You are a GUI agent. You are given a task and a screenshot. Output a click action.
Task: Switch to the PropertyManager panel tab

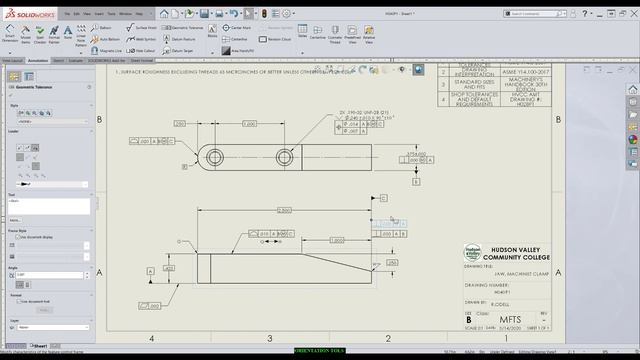pyautogui.click(x=29, y=76)
